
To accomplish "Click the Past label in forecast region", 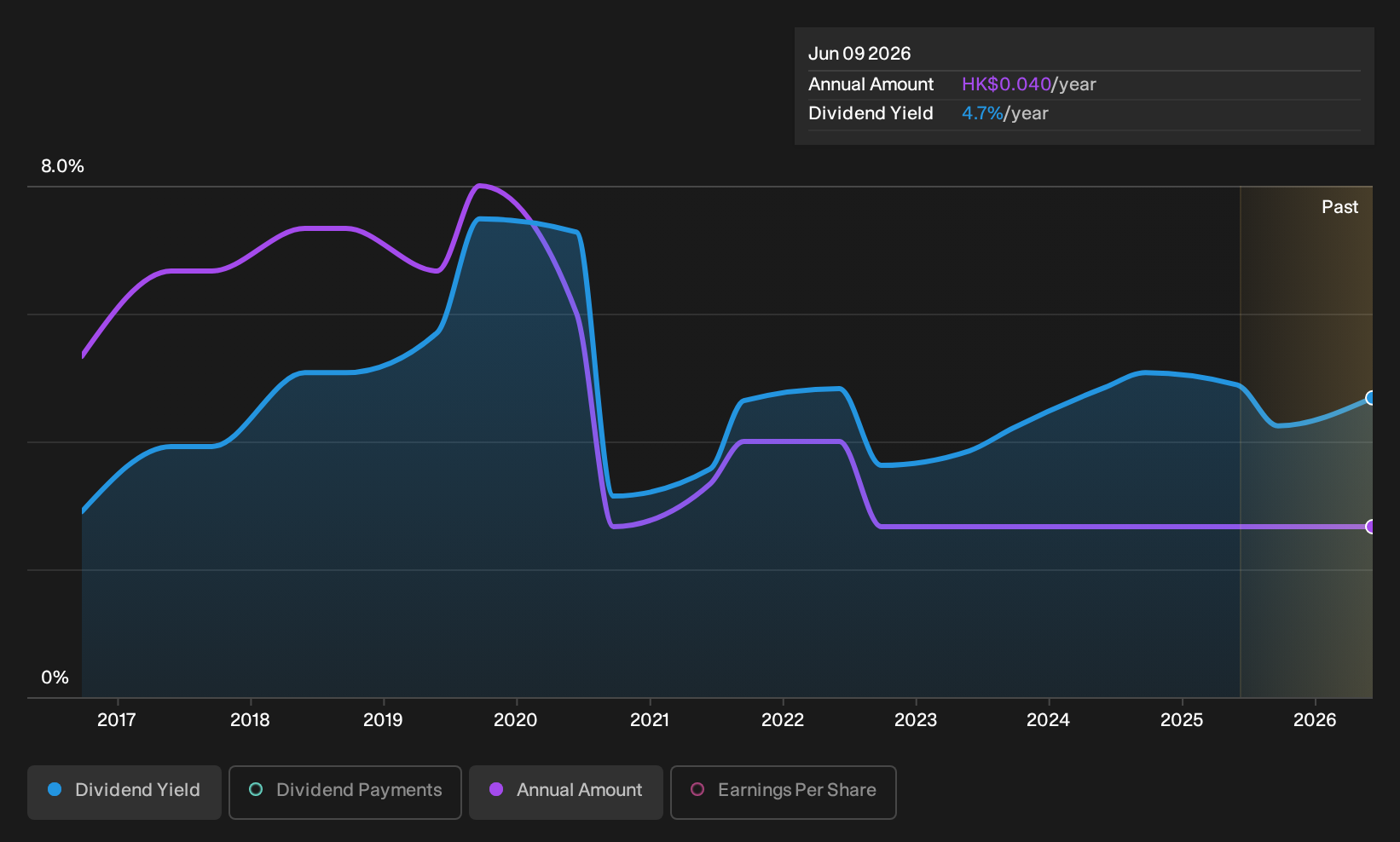I will [x=1340, y=207].
